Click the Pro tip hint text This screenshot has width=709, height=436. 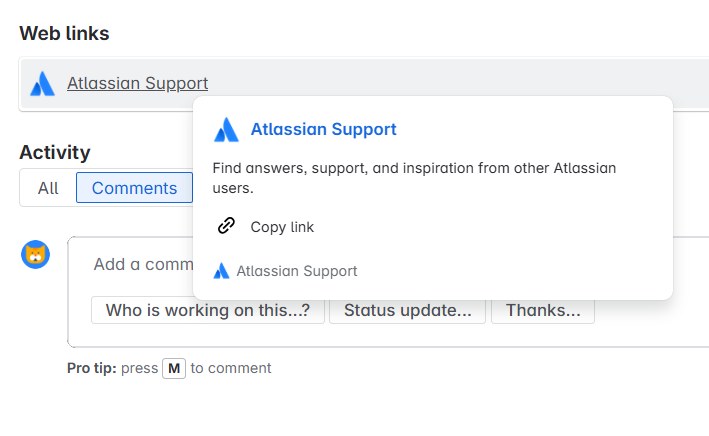click(169, 368)
